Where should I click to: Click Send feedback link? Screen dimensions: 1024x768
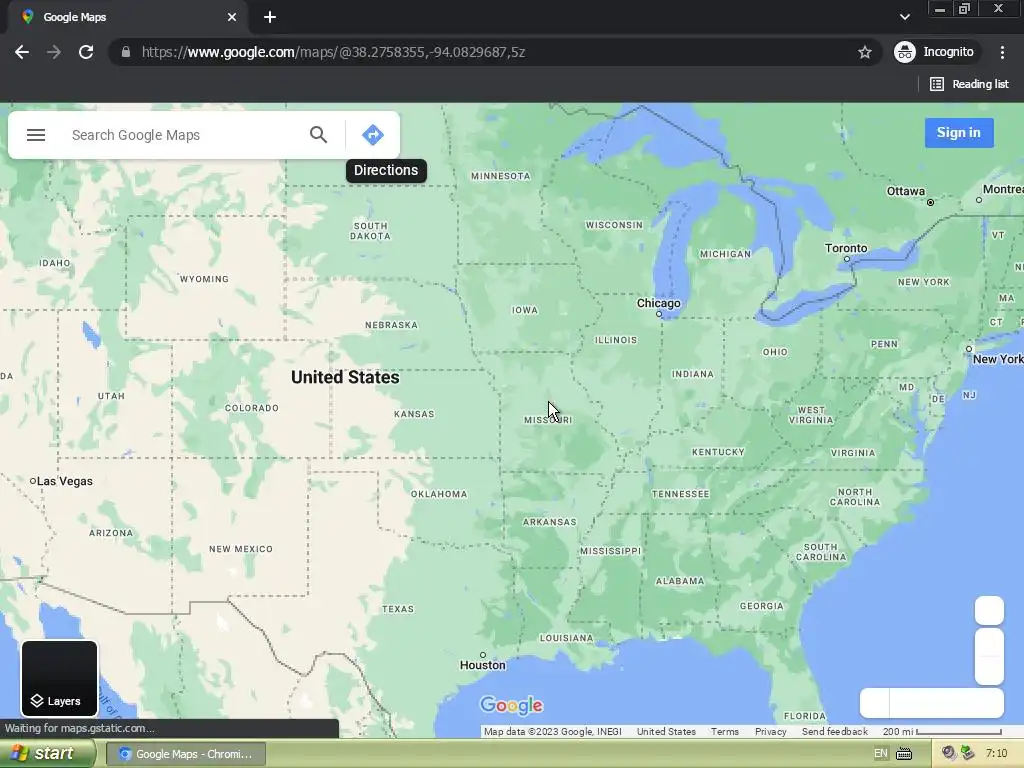point(835,731)
